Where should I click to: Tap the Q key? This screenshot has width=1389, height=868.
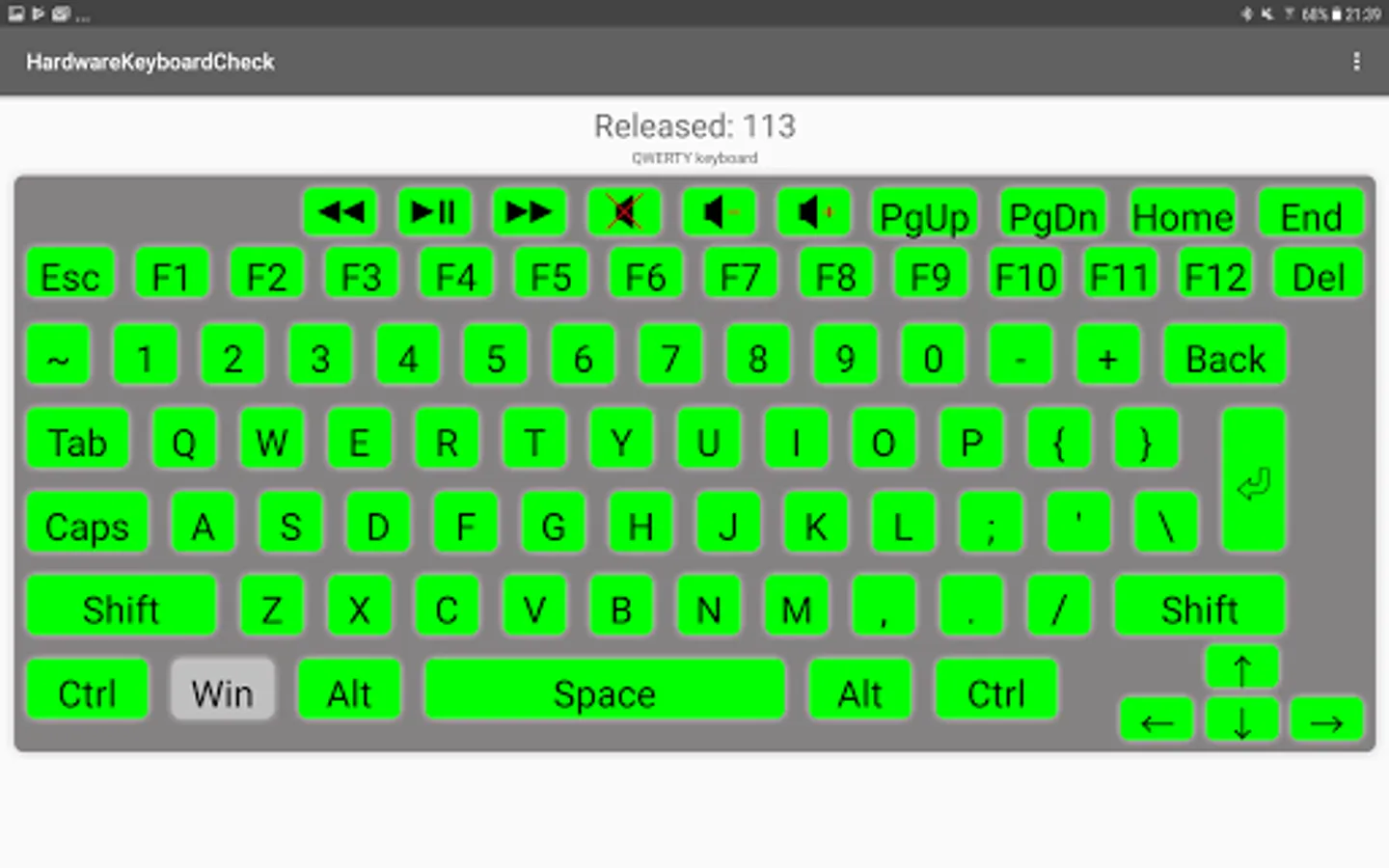click(x=183, y=439)
